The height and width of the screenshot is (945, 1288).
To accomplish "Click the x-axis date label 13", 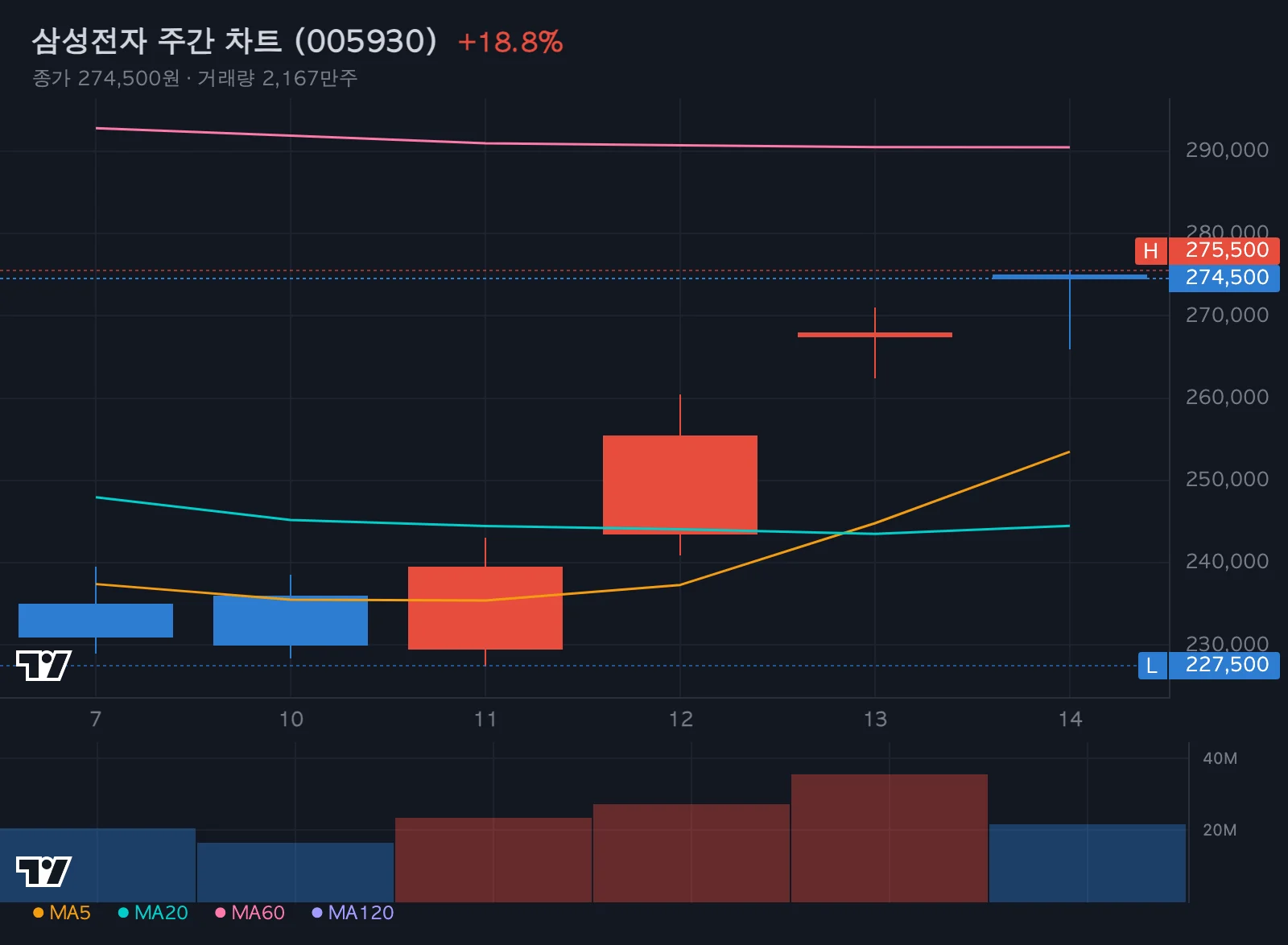I will tap(875, 719).
